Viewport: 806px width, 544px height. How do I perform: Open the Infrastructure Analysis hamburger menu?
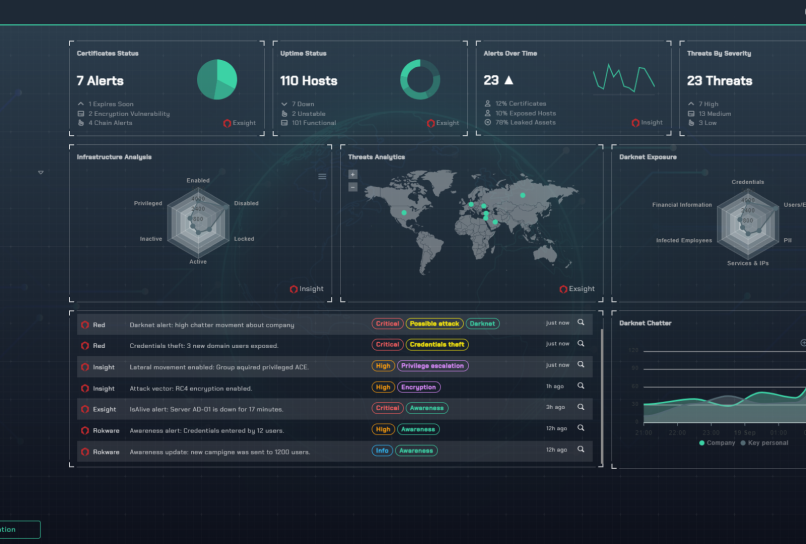322,176
